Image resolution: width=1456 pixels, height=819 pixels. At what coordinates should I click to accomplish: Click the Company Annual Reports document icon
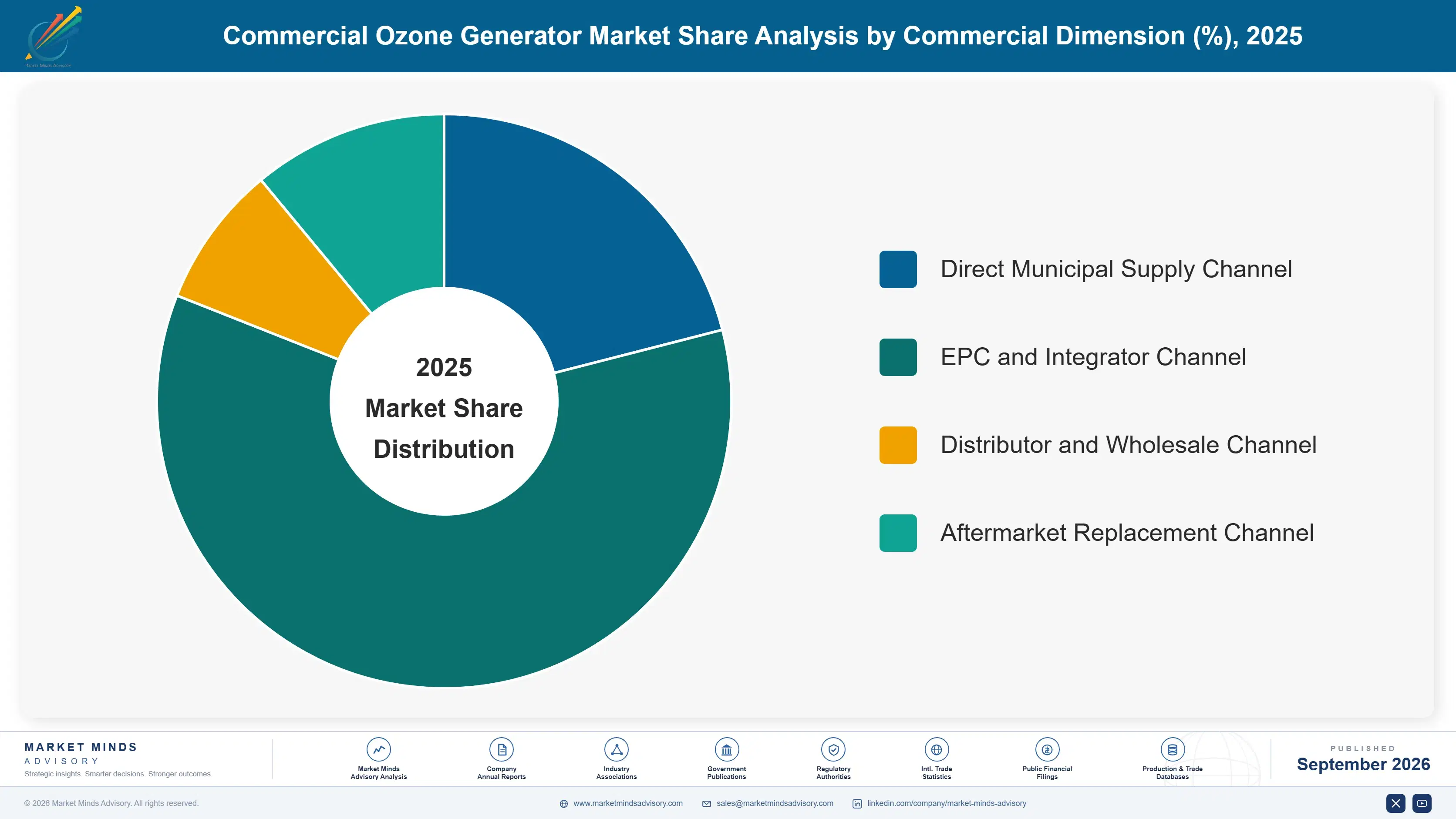point(501,749)
